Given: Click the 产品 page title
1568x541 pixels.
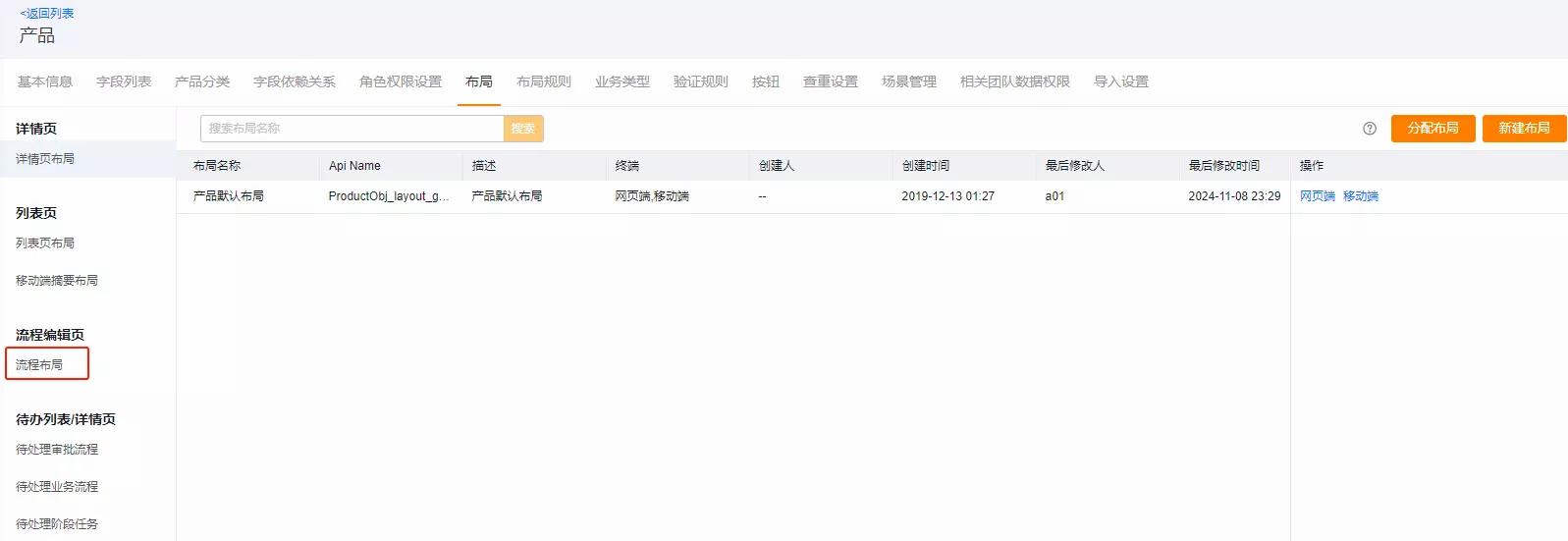Looking at the screenshot, I should pyautogui.click(x=37, y=35).
